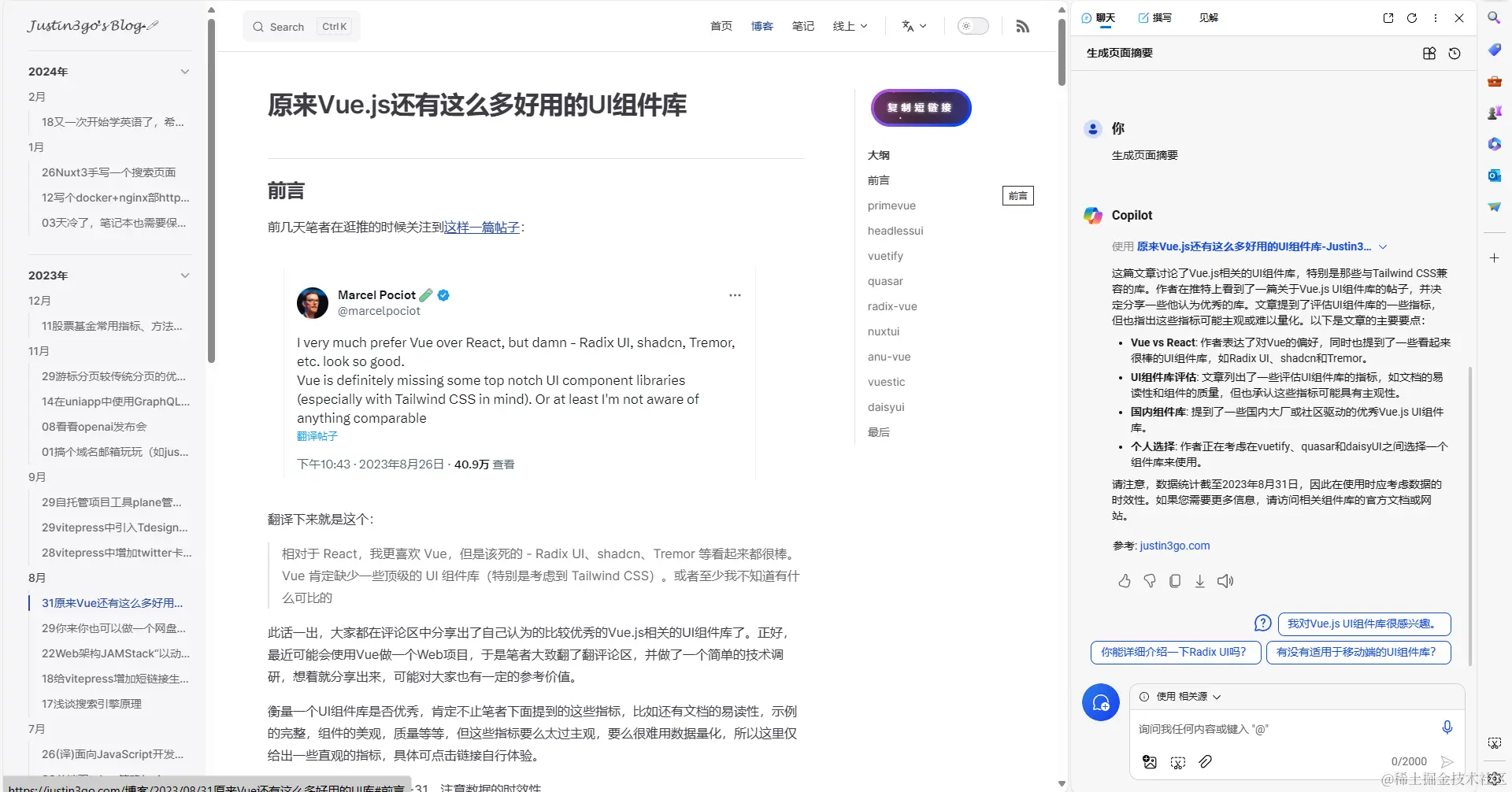Open Marcel Pociot's profile avatar
The height and width of the screenshot is (792, 1512).
[313, 303]
